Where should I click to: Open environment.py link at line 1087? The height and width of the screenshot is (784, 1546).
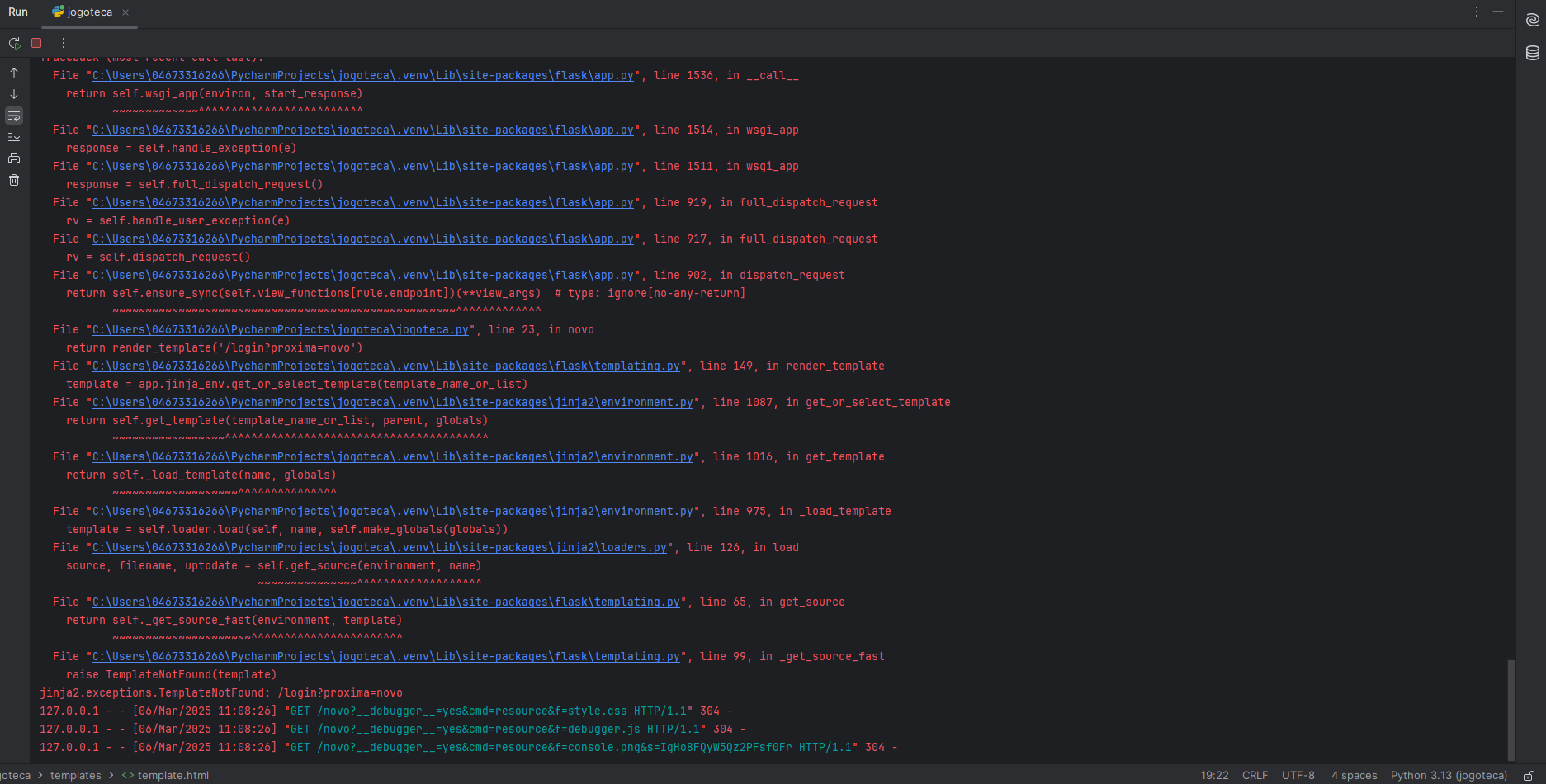(393, 403)
